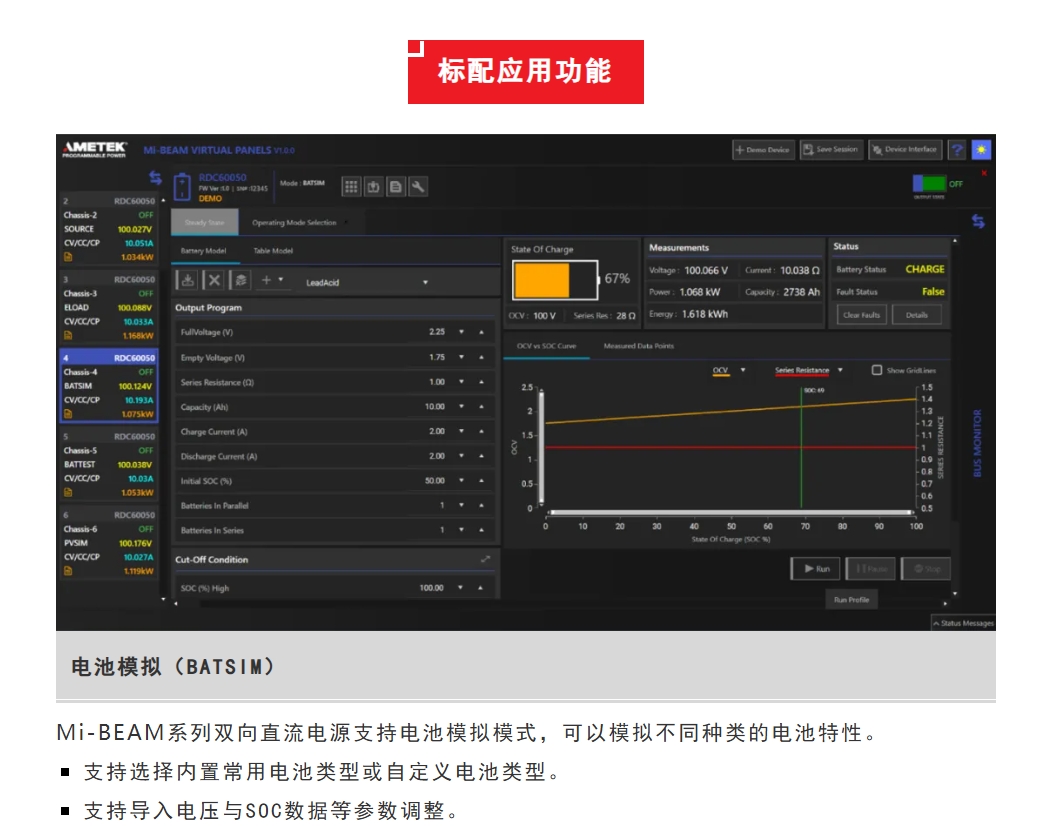Open the wrench settings icon in the device toolbar
Viewport: 1041px width, 826px height.
click(x=418, y=187)
